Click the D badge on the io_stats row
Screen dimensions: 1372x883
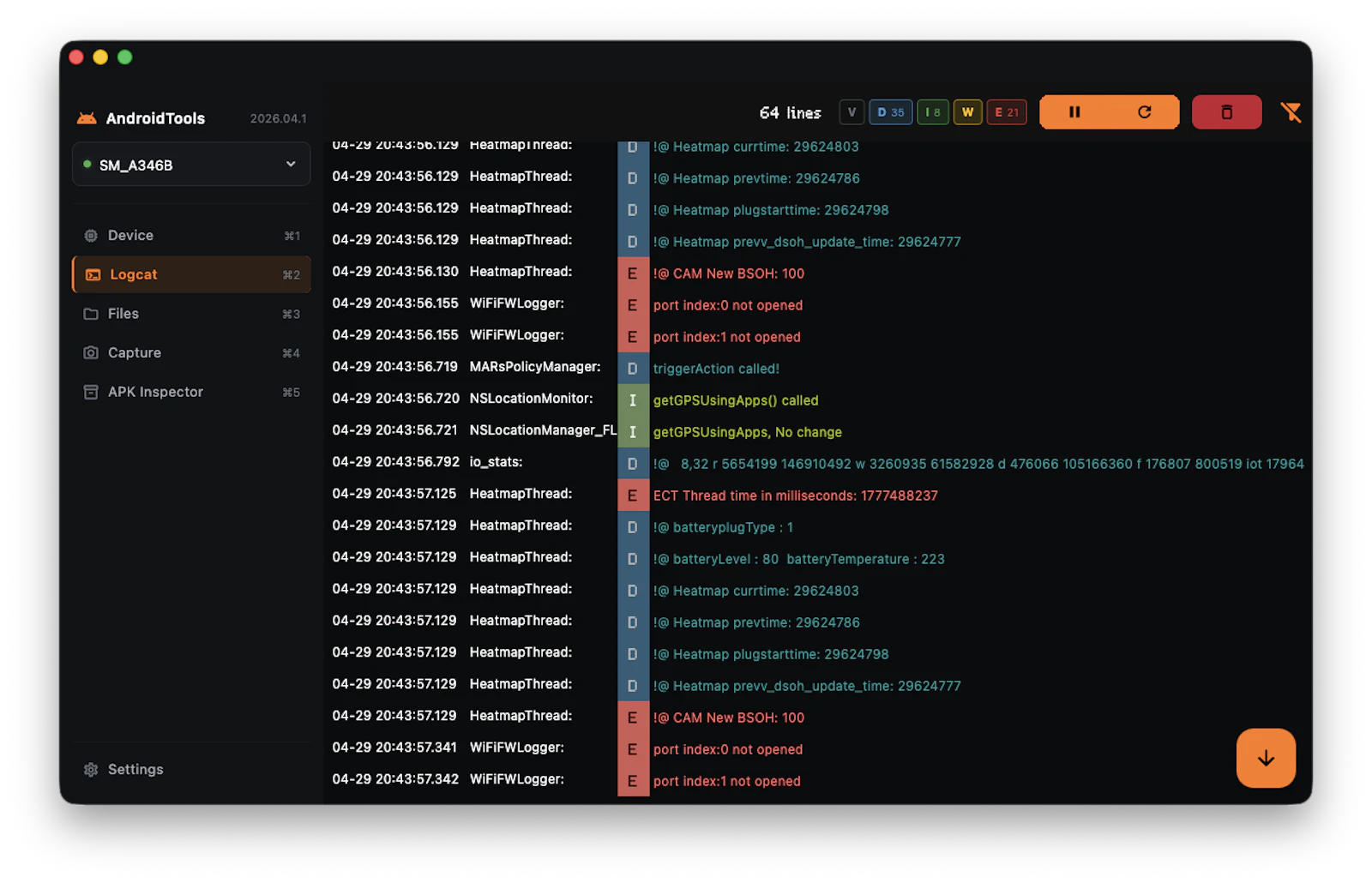point(633,464)
